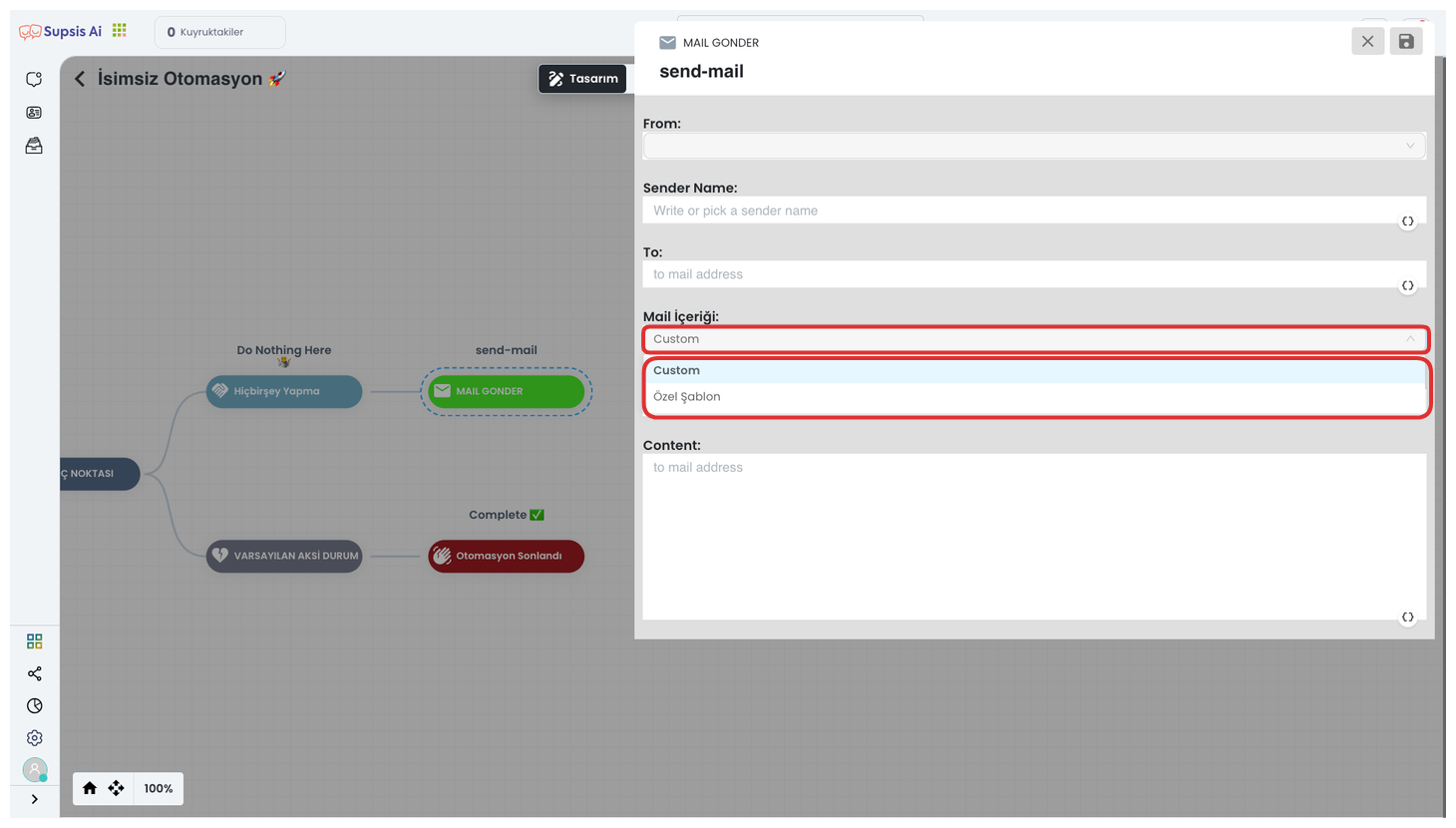Select the MAIL GONDER node on canvas
Viewport: 1456px width, 828px height.
(x=506, y=391)
